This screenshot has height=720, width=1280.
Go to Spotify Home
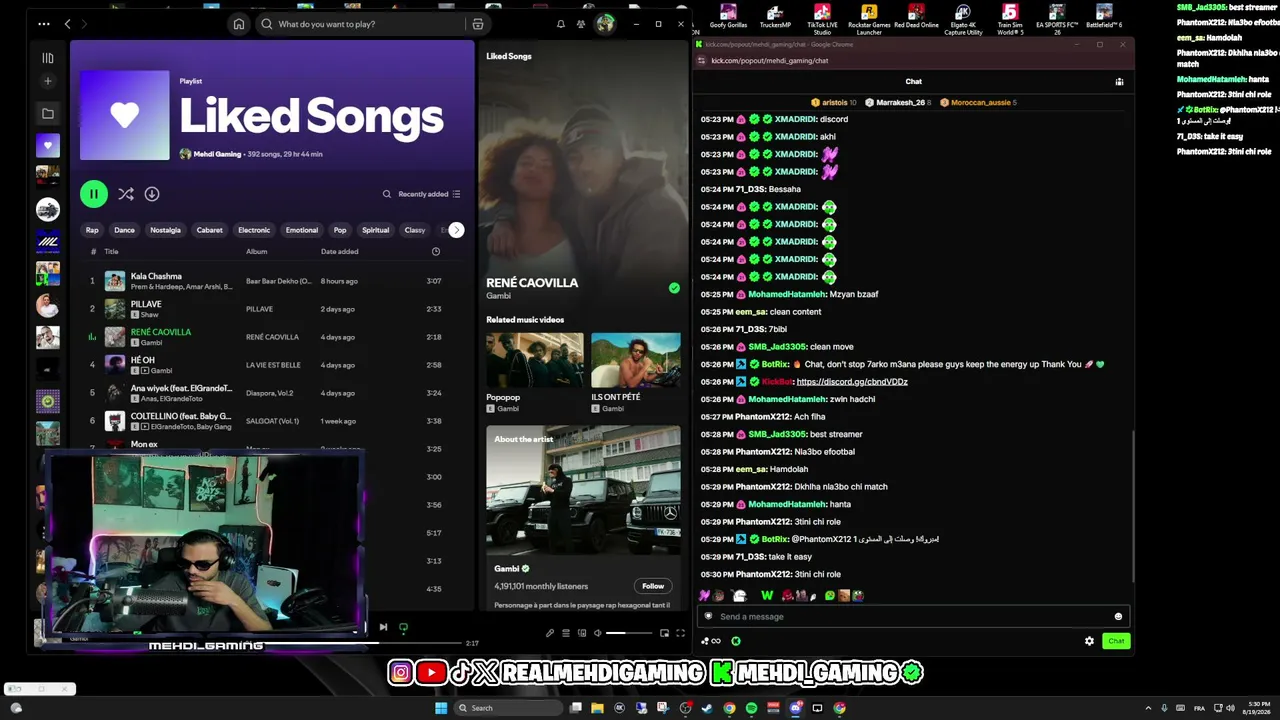pos(238,24)
